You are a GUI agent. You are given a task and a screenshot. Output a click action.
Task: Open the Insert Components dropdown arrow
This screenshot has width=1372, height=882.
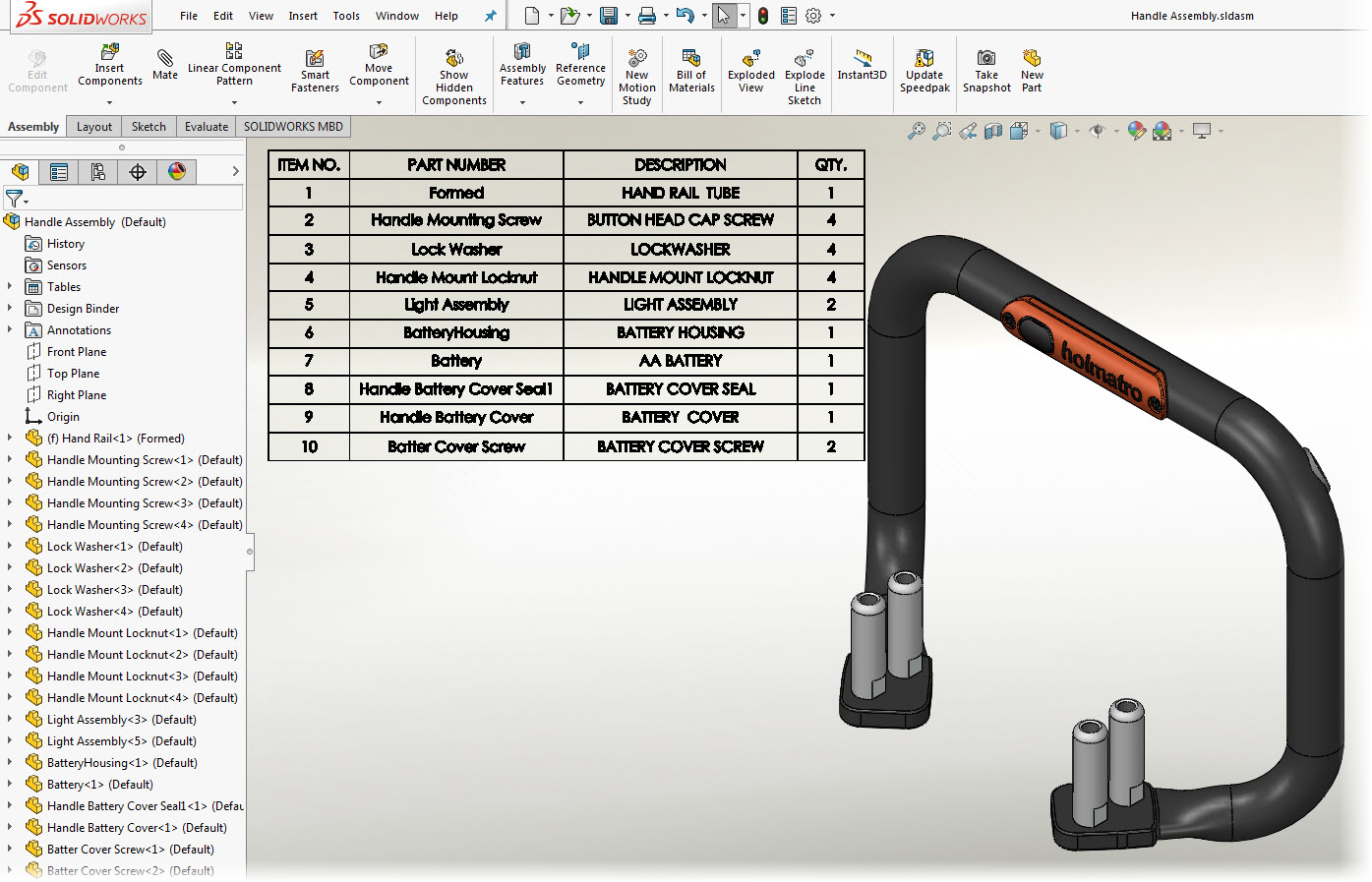109,102
